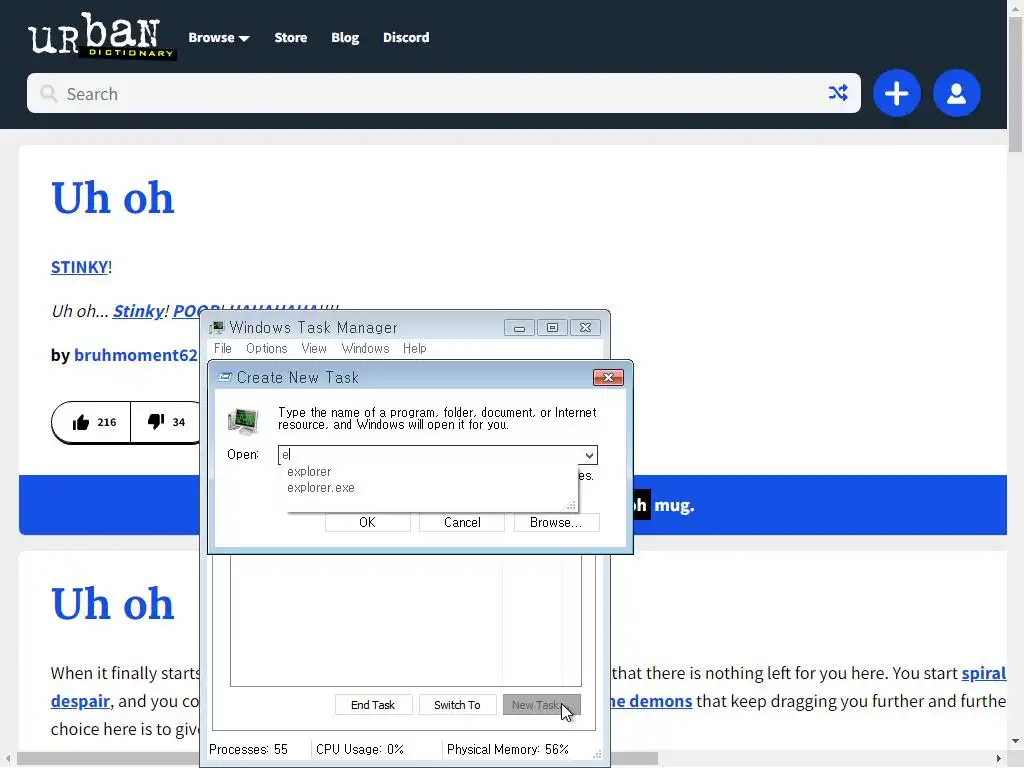The height and width of the screenshot is (768, 1024).
Task: Click the computer run icon in dialog
Action: pos(243,421)
